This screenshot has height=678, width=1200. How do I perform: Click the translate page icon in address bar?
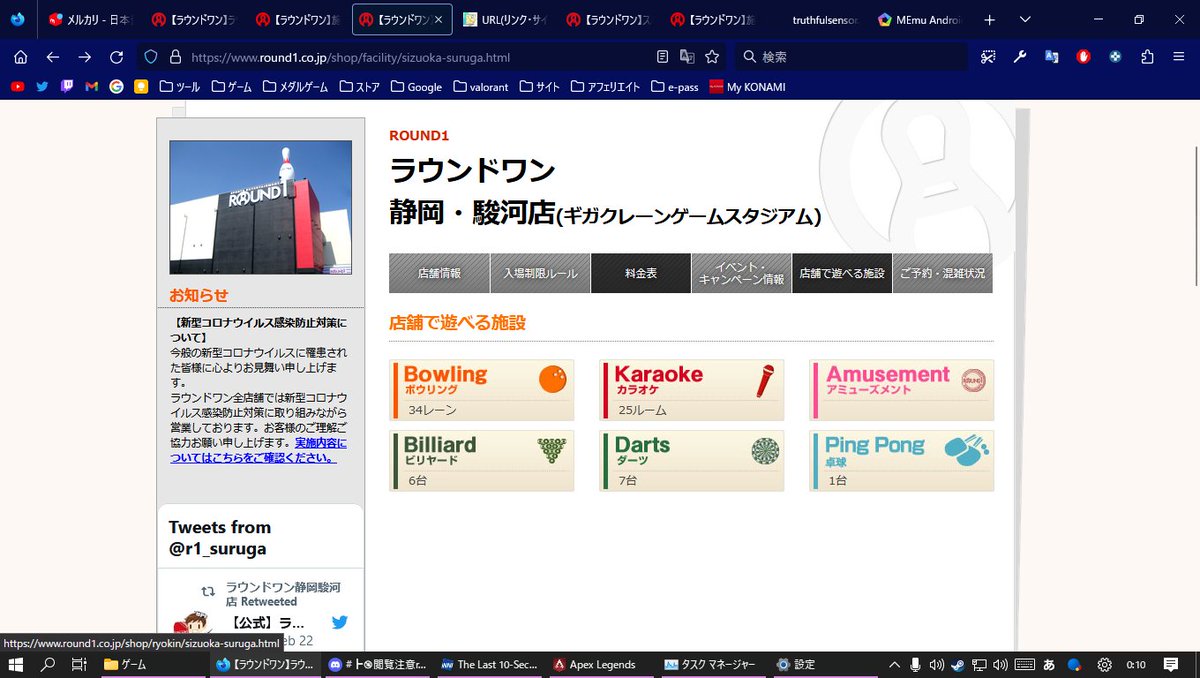[x=687, y=57]
